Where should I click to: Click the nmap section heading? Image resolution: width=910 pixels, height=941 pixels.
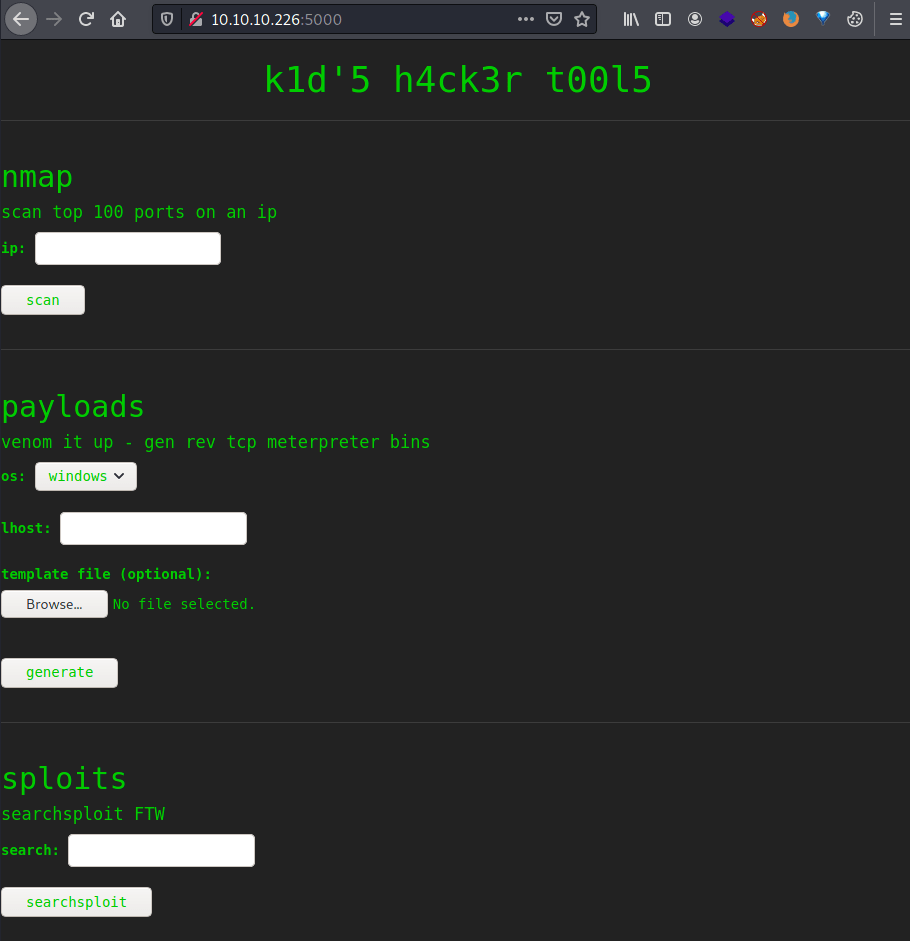coord(37,178)
